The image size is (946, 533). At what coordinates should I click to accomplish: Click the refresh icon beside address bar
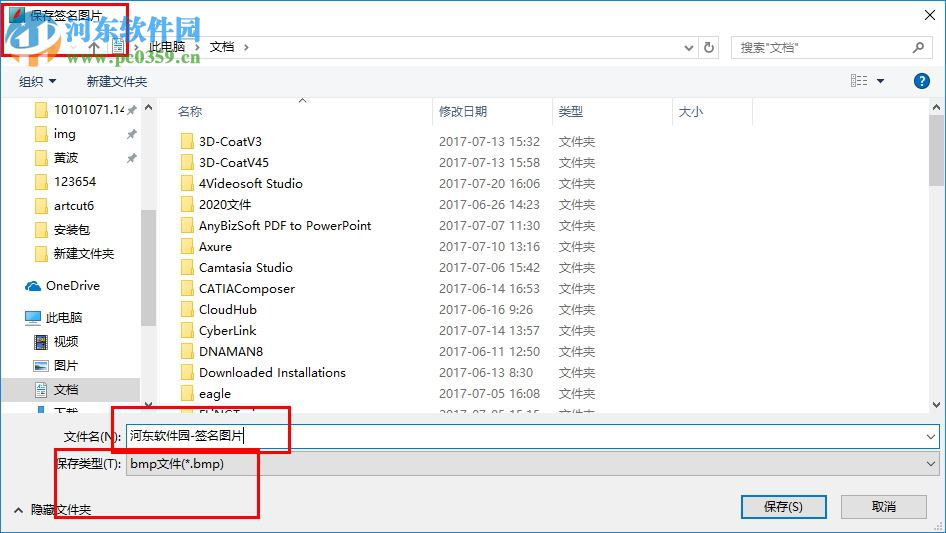710,47
